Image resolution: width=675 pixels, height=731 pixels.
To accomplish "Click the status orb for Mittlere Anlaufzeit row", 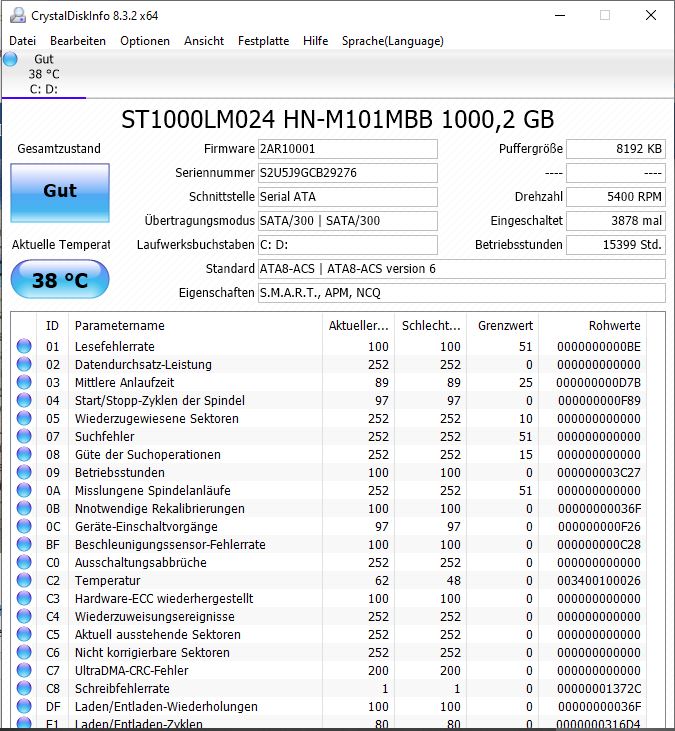I will [x=24, y=382].
